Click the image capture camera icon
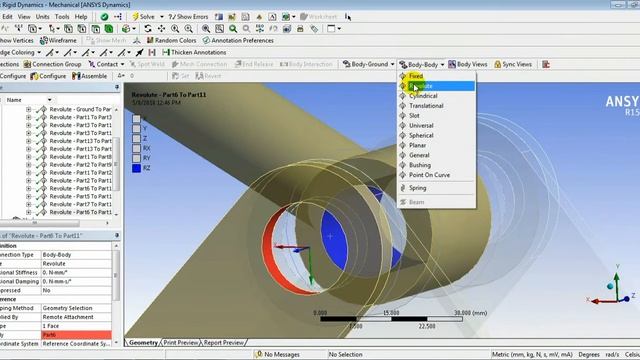 point(287,29)
